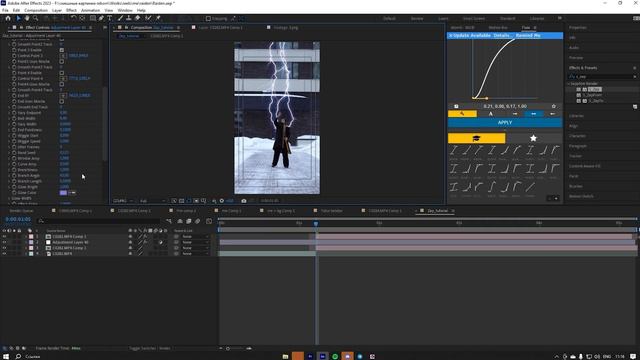This screenshot has width=640, height=360.
Task: Click Toggle Switches / Modes button
Action: point(149,348)
